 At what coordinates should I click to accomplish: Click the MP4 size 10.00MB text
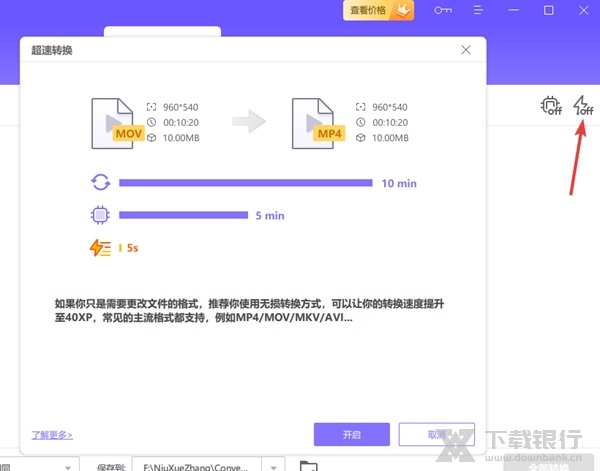tap(390, 138)
